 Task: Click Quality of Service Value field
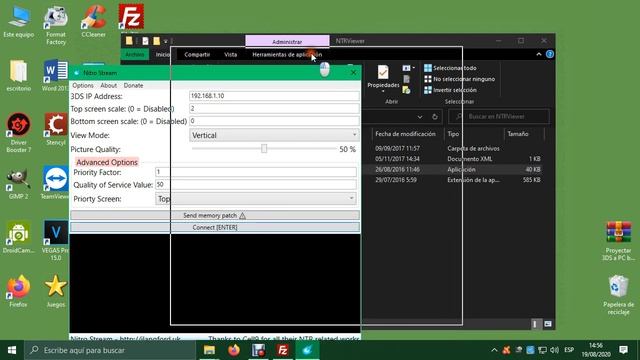[256, 184]
